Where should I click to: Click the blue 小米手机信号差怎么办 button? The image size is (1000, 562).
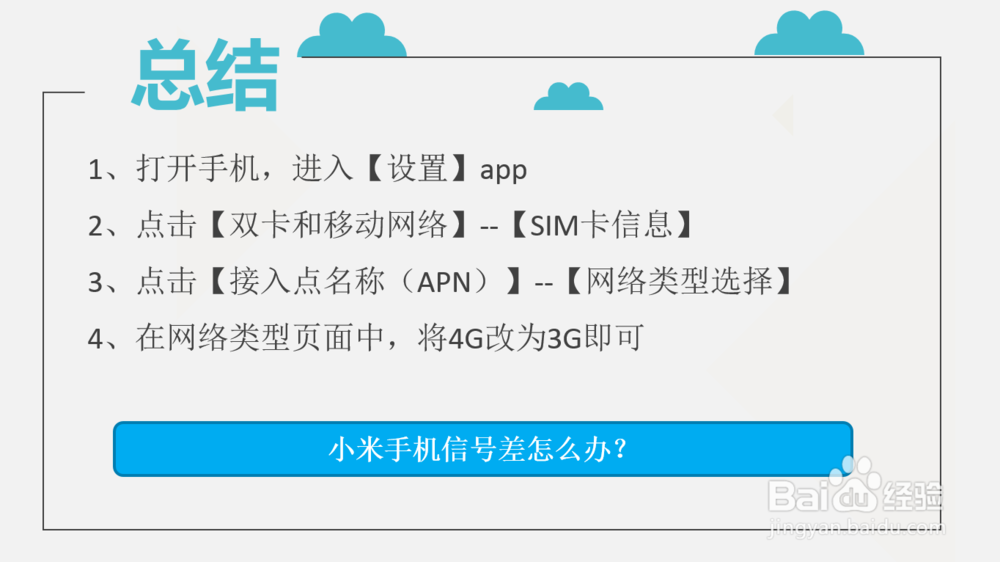coord(483,448)
